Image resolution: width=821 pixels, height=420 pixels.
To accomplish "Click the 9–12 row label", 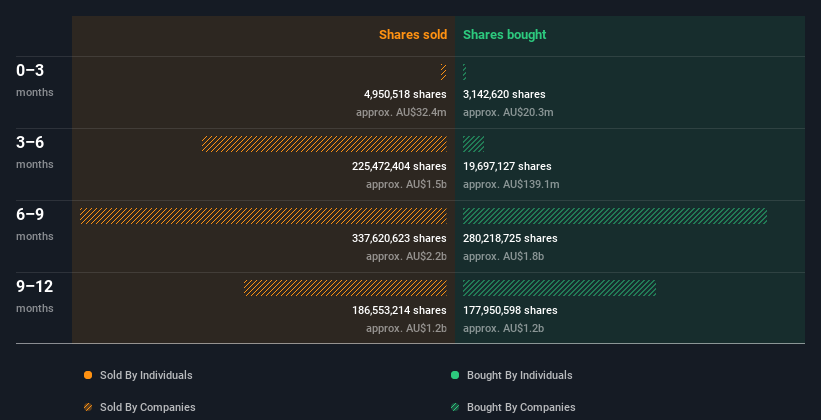I will (x=35, y=286).
